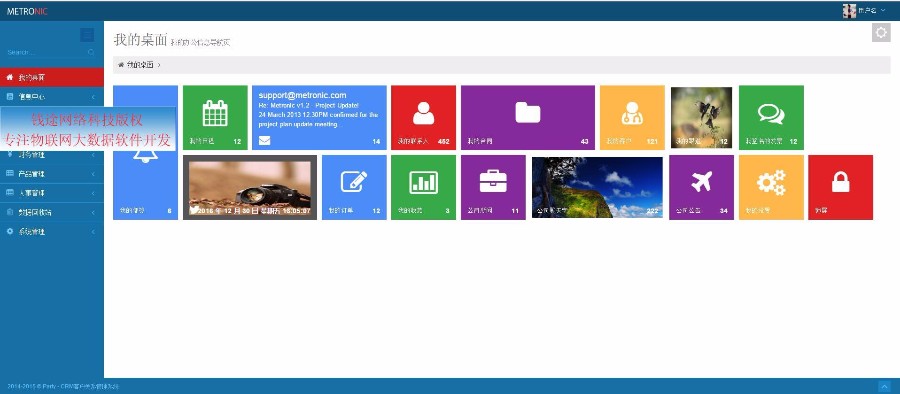Open the red contacts person tile

coord(424,117)
